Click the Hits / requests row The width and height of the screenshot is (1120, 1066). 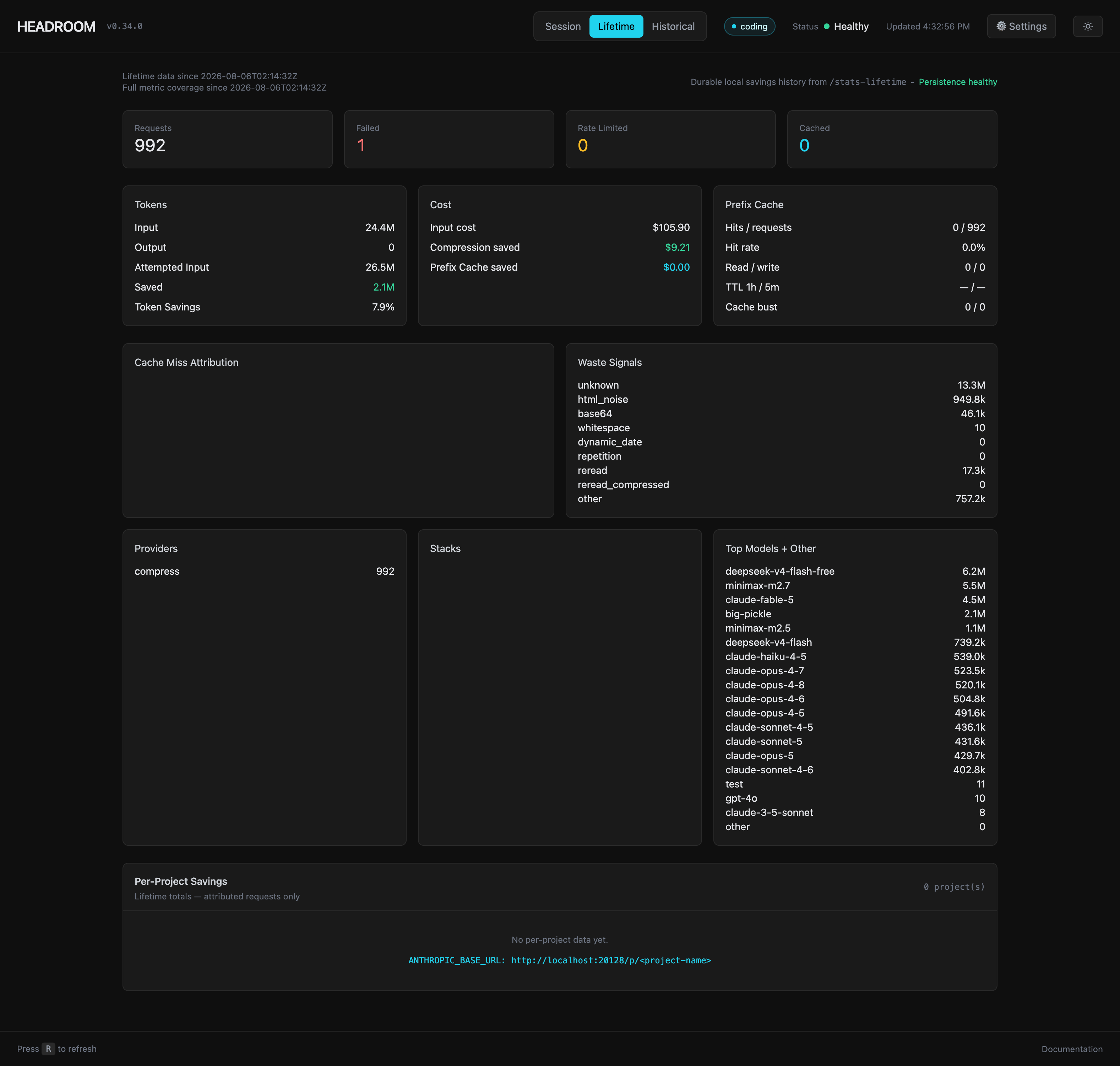click(x=855, y=227)
